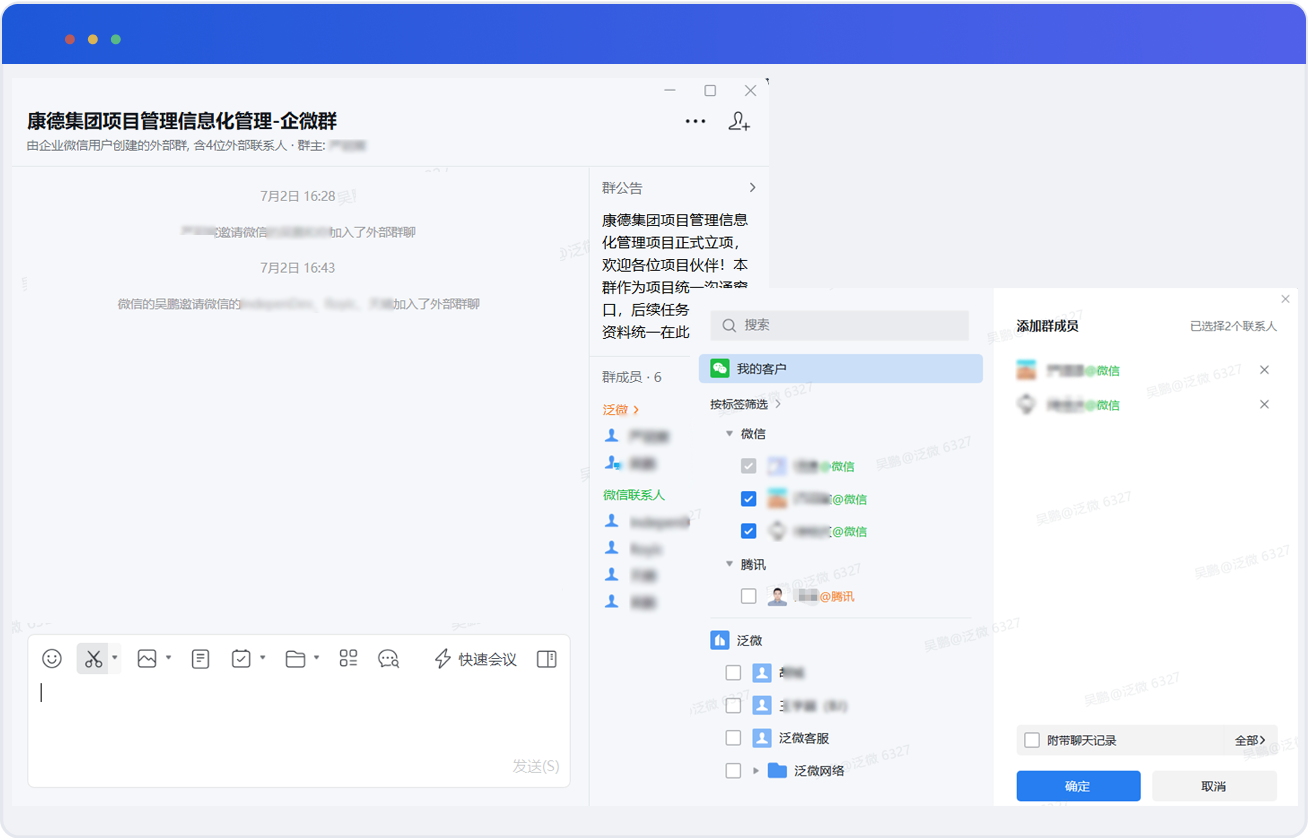
Task: Close the 添加群成员 dialog
Action: click(x=1286, y=299)
